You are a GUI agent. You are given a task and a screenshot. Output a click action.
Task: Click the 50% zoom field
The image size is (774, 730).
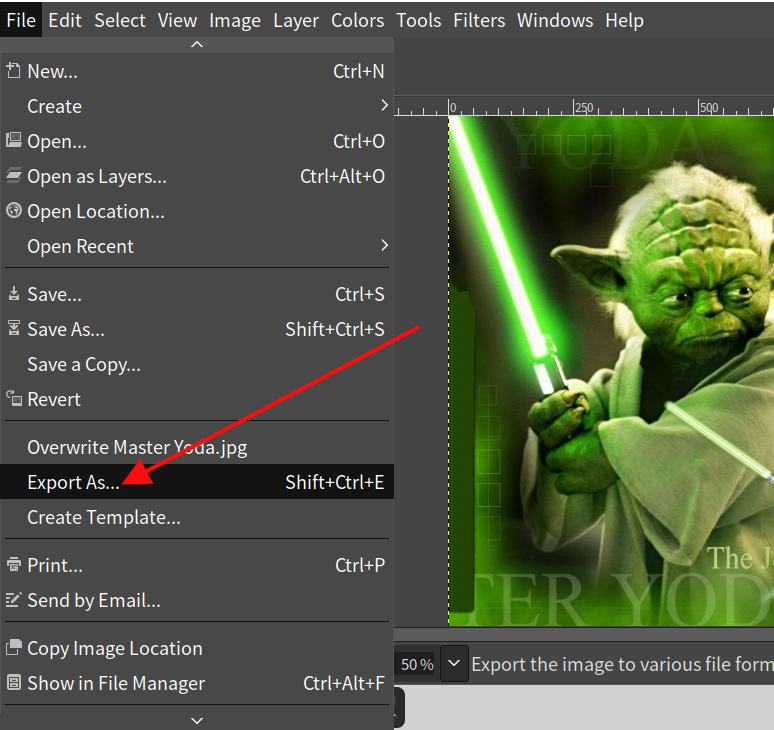(417, 664)
